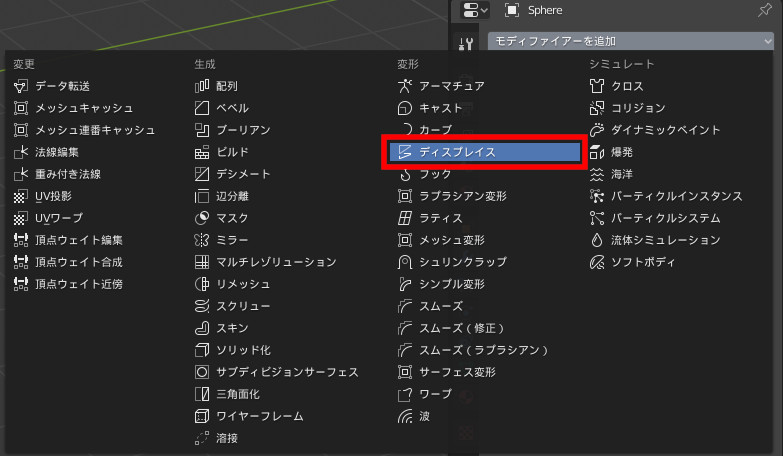Choose Particle Instance (パーティクルインスタンス) entry
783x456 pixels.
coord(679,196)
